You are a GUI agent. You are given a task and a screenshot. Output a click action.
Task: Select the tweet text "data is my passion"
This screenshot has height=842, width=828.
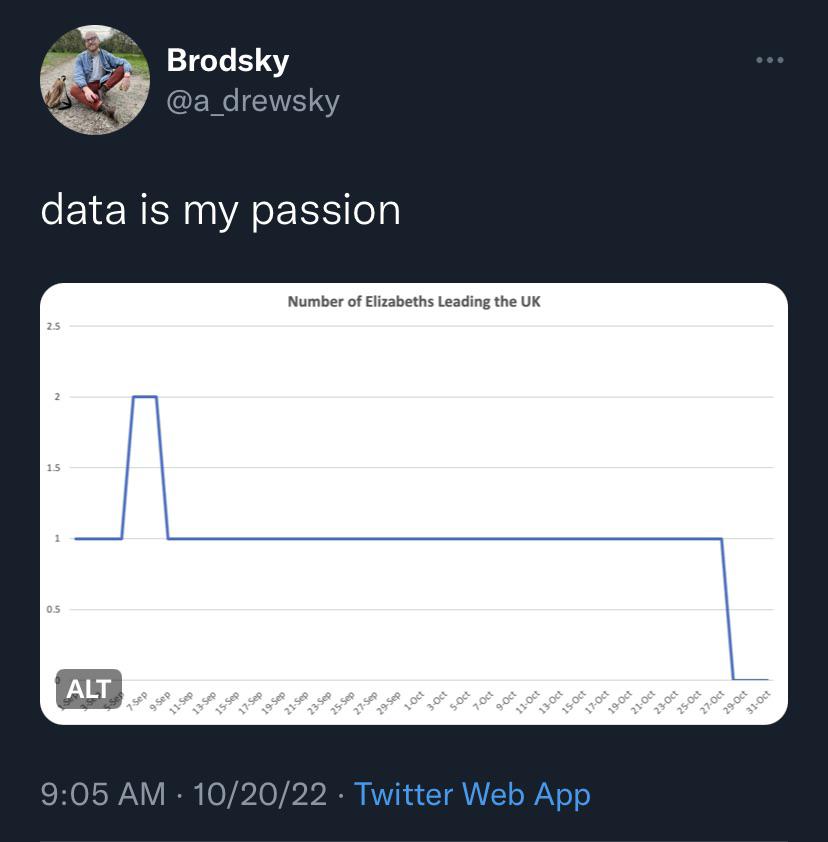[x=221, y=210]
